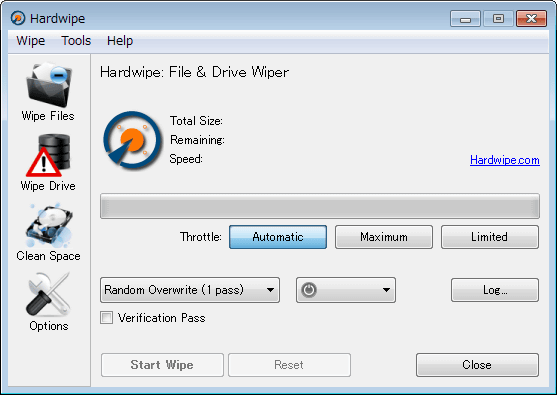Screen dimensions: 557x395
Task: Visit the Hardwipe.com link
Action: [x=505, y=160]
